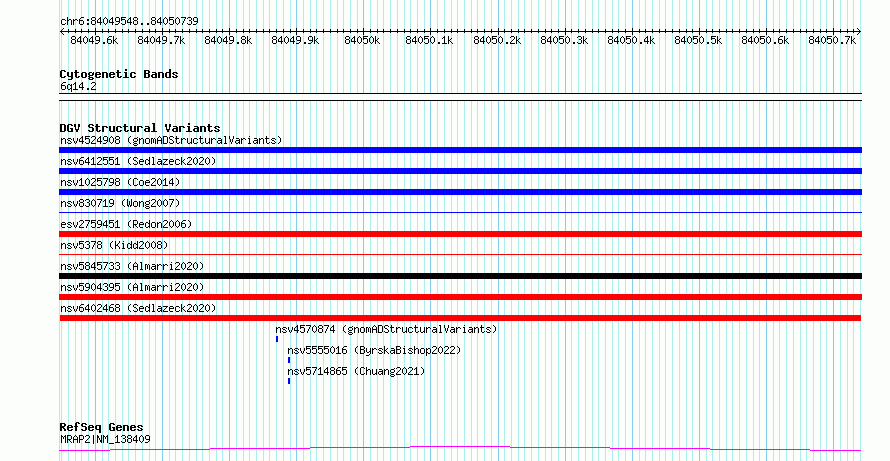Open the DGV Structural Variants track heading
Image resolution: width=890 pixels, height=461 pixels.
140,128
